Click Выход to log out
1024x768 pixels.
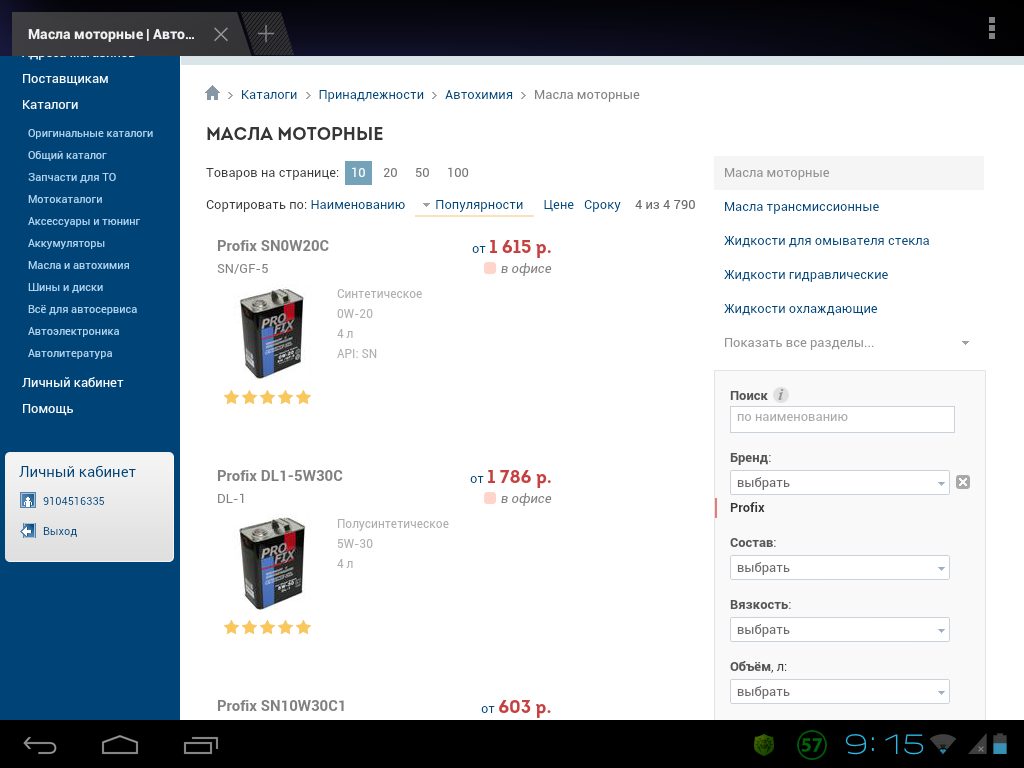60,532
